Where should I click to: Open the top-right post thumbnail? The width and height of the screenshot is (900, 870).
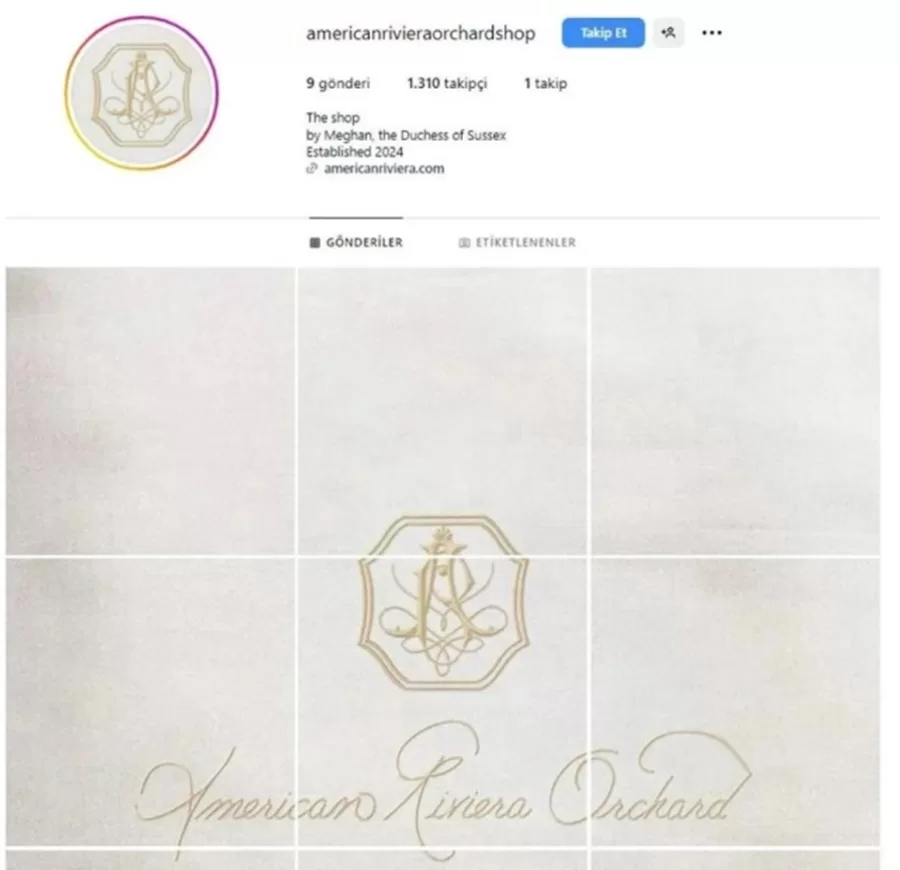[x=735, y=411]
